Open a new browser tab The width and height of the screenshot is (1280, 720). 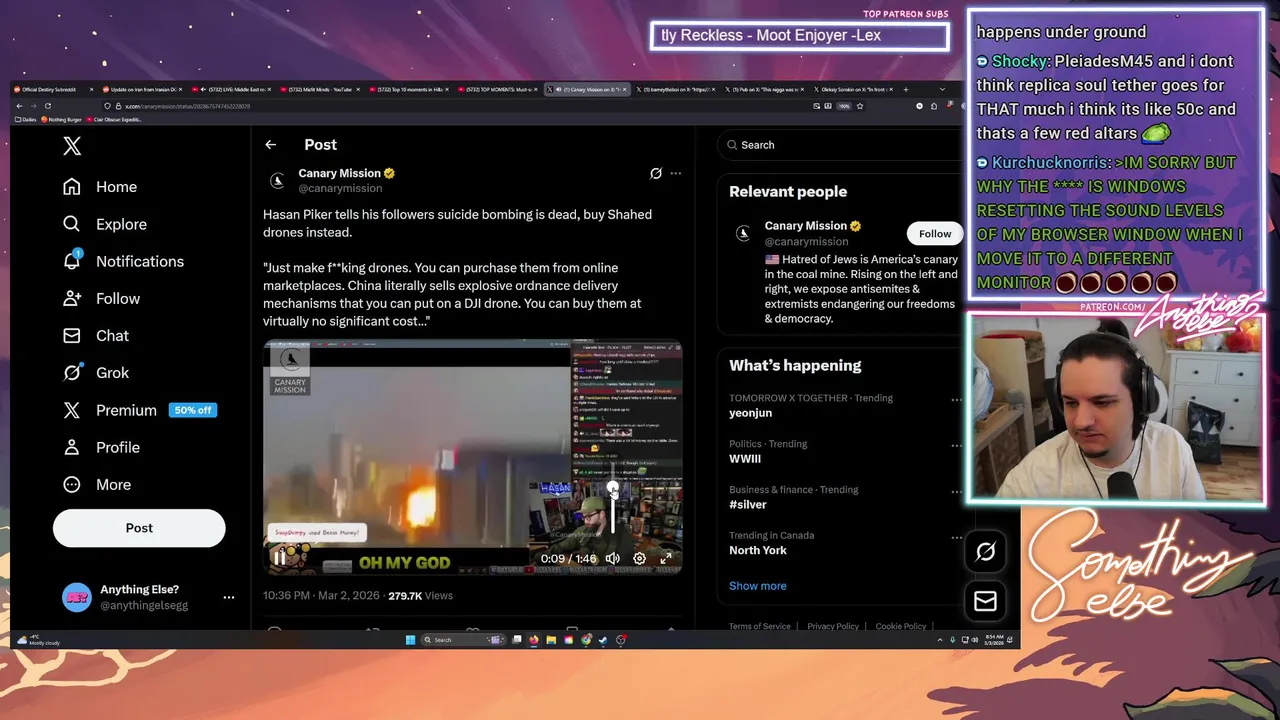tap(905, 90)
